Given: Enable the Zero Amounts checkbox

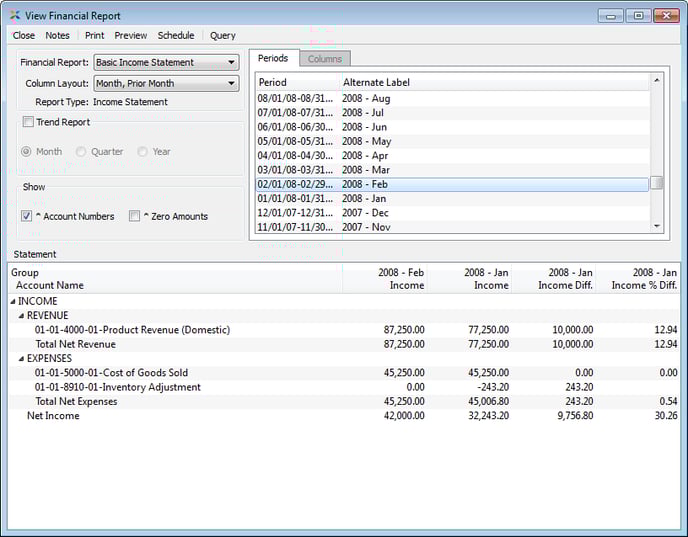Looking at the screenshot, I should coord(134,216).
